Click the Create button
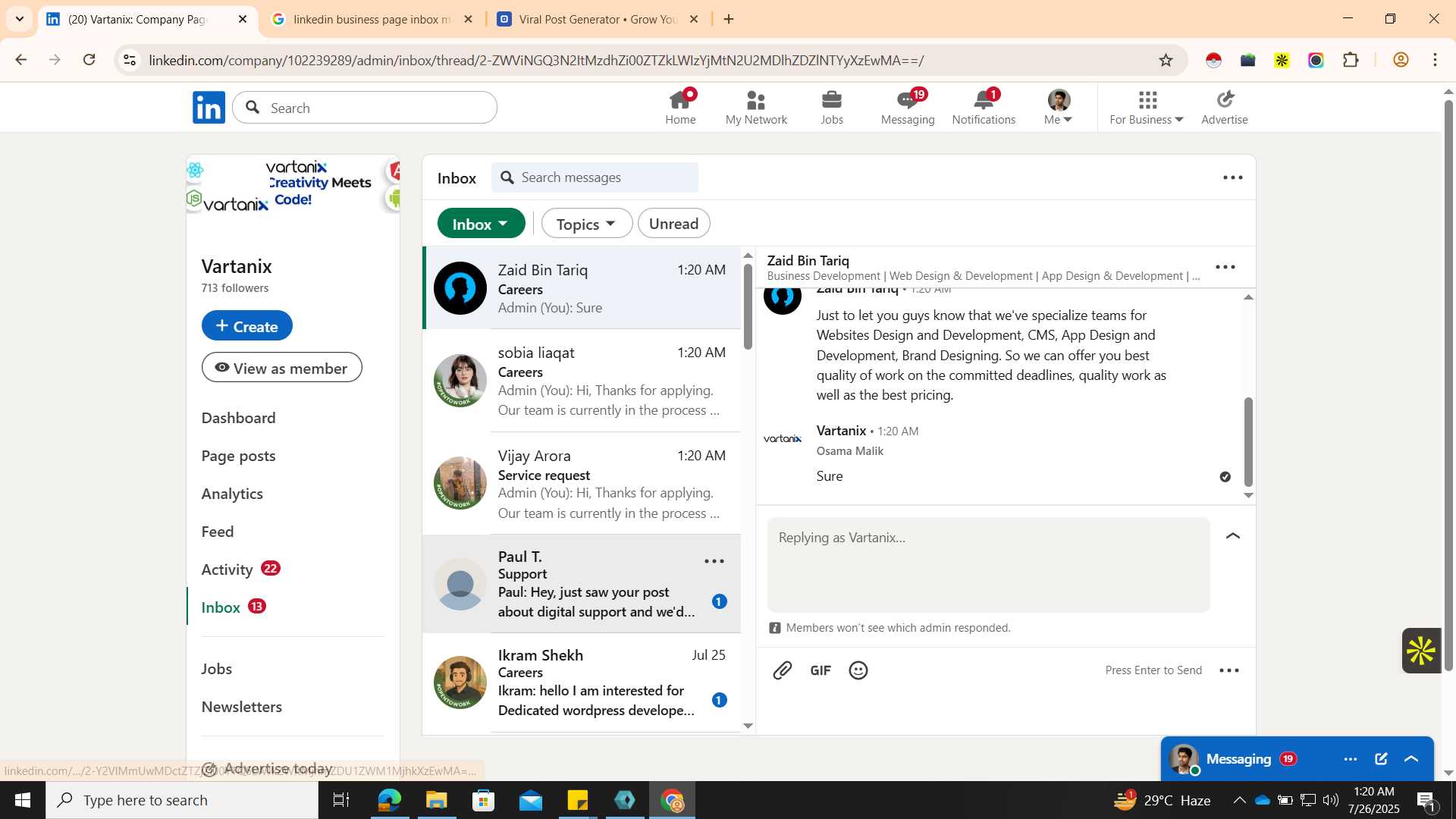This screenshot has width=1456, height=819. click(246, 325)
